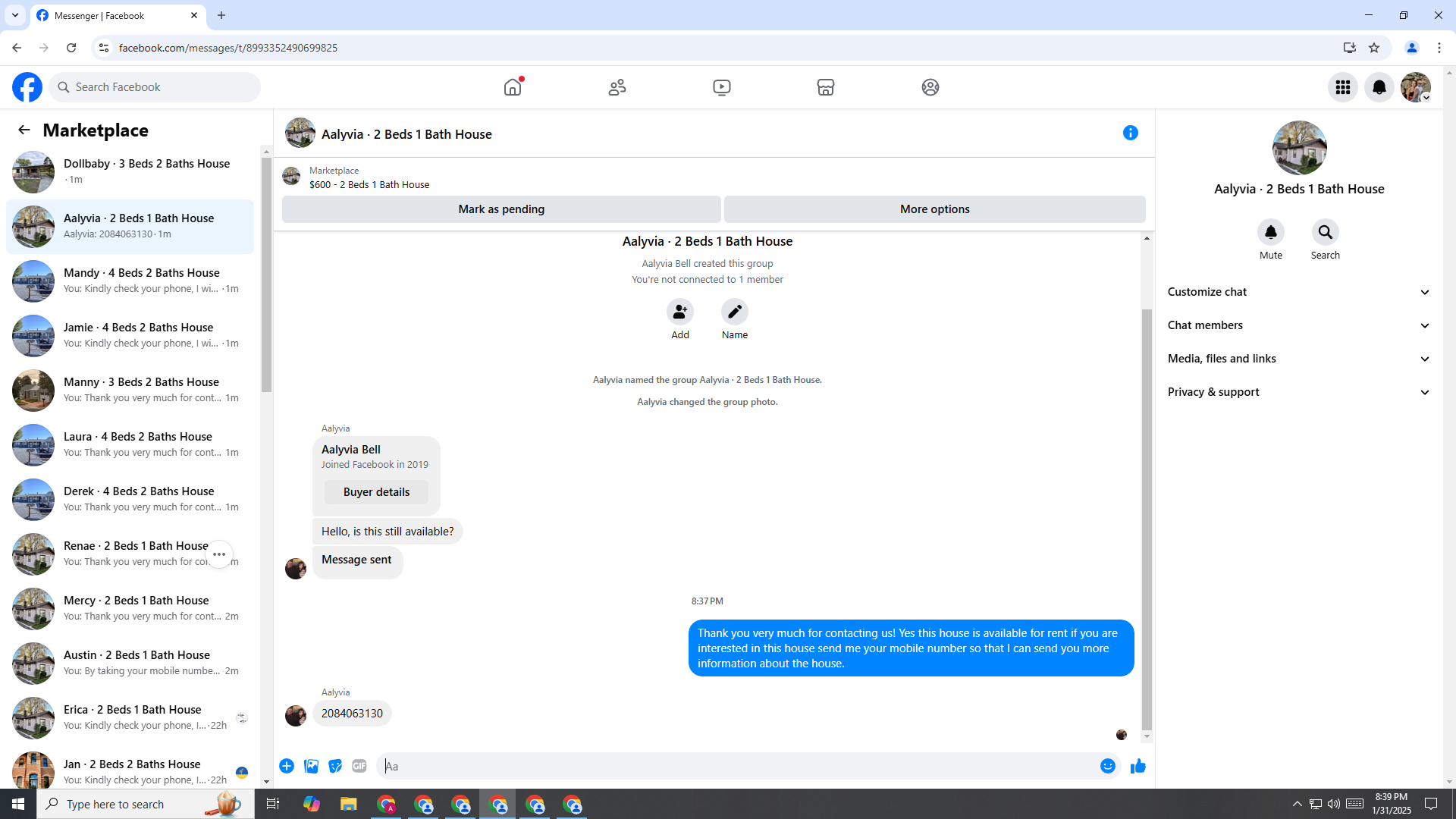Attach a photo with the image icon
Image resolution: width=1456 pixels, height=819 pixels.
point(311,766)
